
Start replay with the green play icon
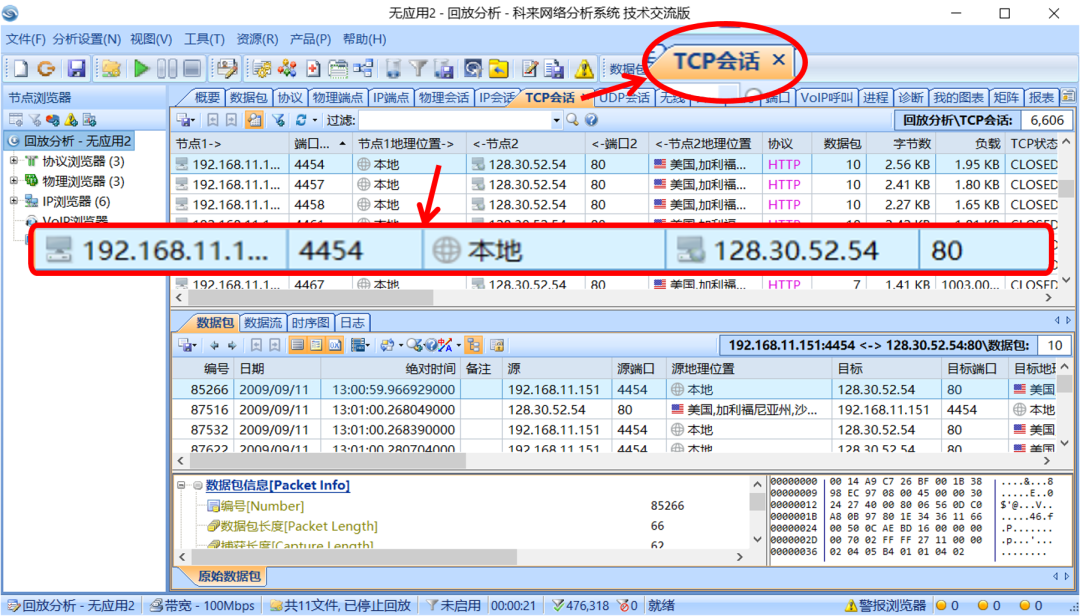coord(142,68)
